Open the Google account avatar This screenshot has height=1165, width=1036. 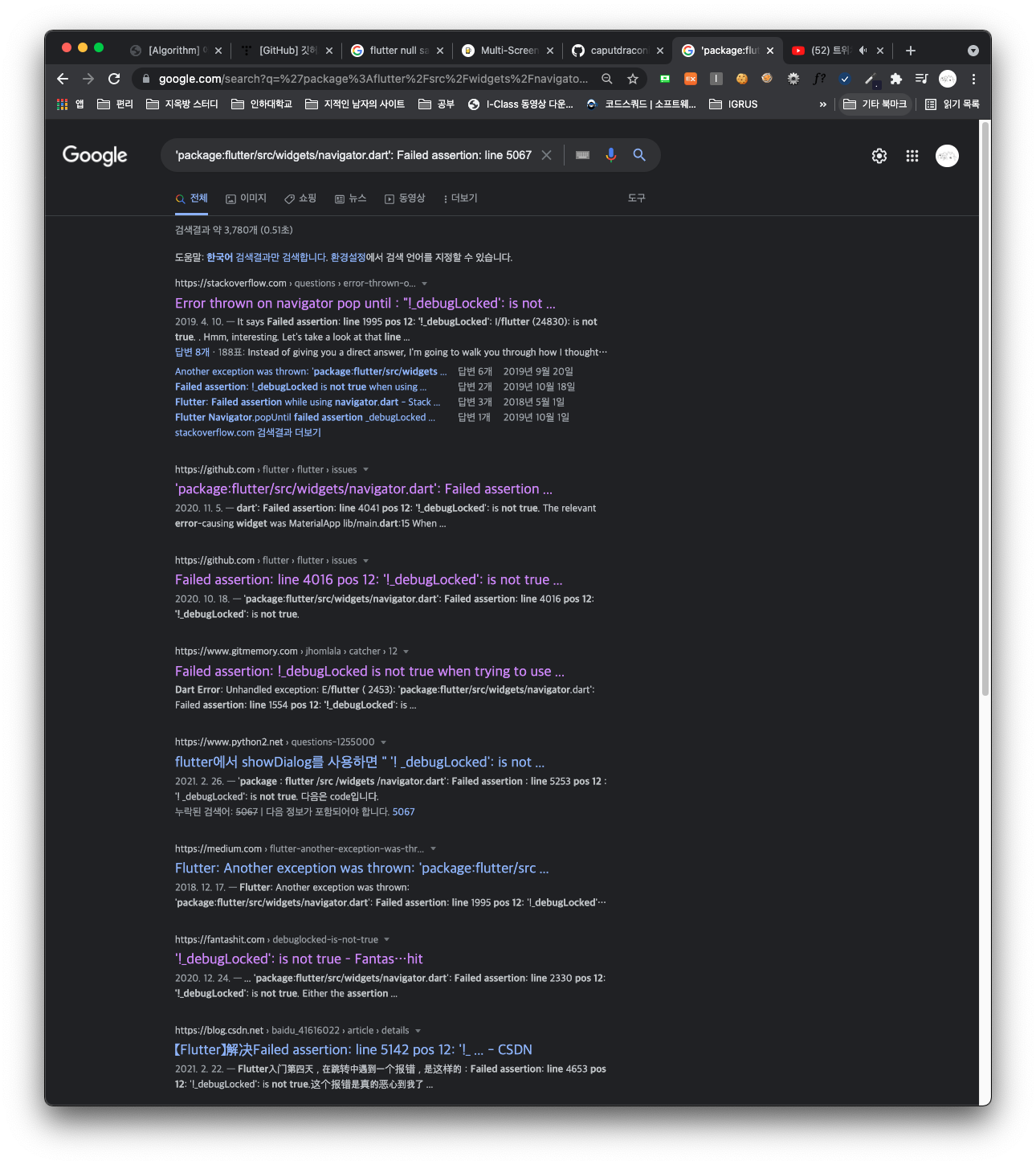point(948,156)
